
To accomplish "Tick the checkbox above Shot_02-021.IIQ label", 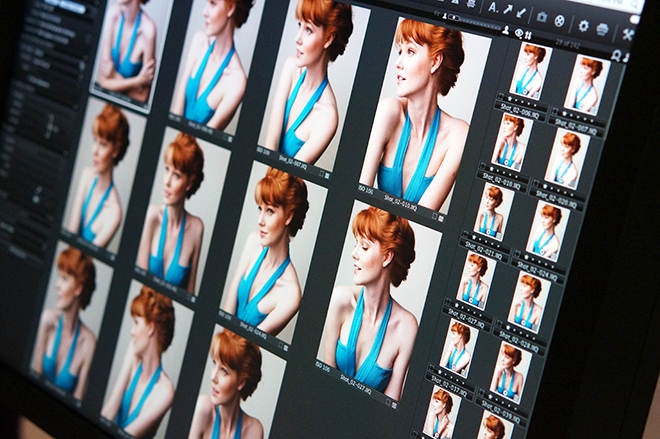I will (x=465, y=234).
